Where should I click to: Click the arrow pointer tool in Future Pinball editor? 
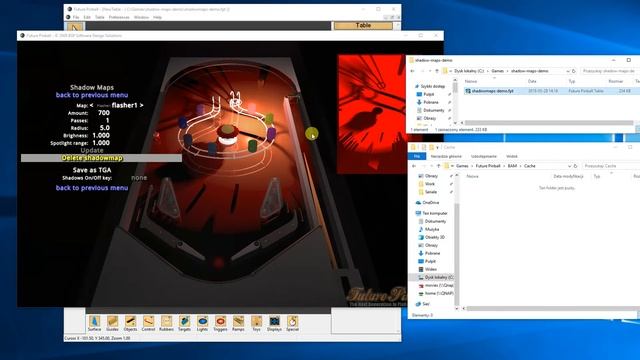(x=75, y=27)
